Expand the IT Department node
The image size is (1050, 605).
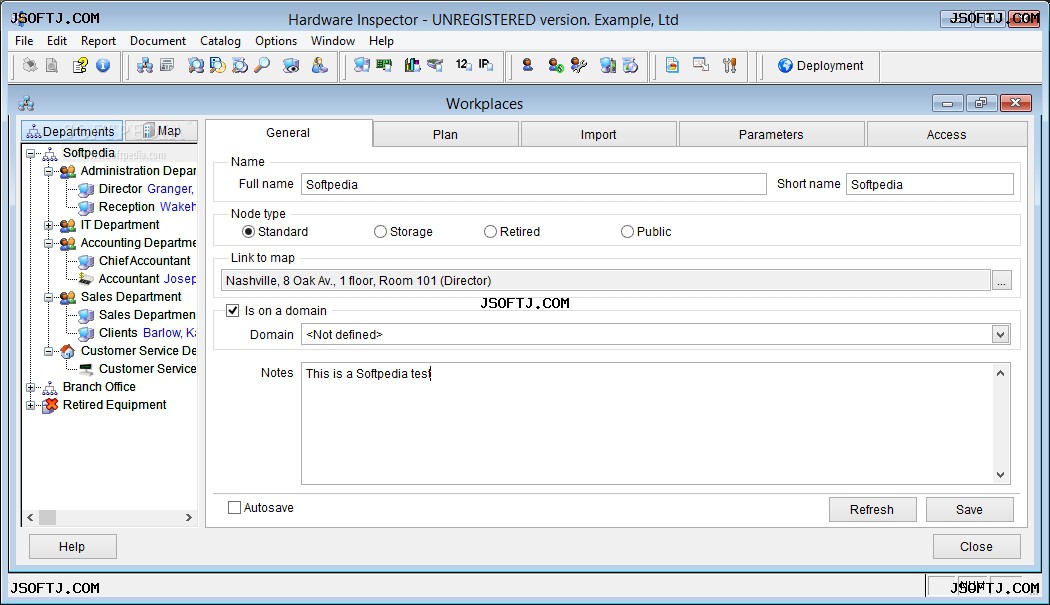[x=48, y=225]
